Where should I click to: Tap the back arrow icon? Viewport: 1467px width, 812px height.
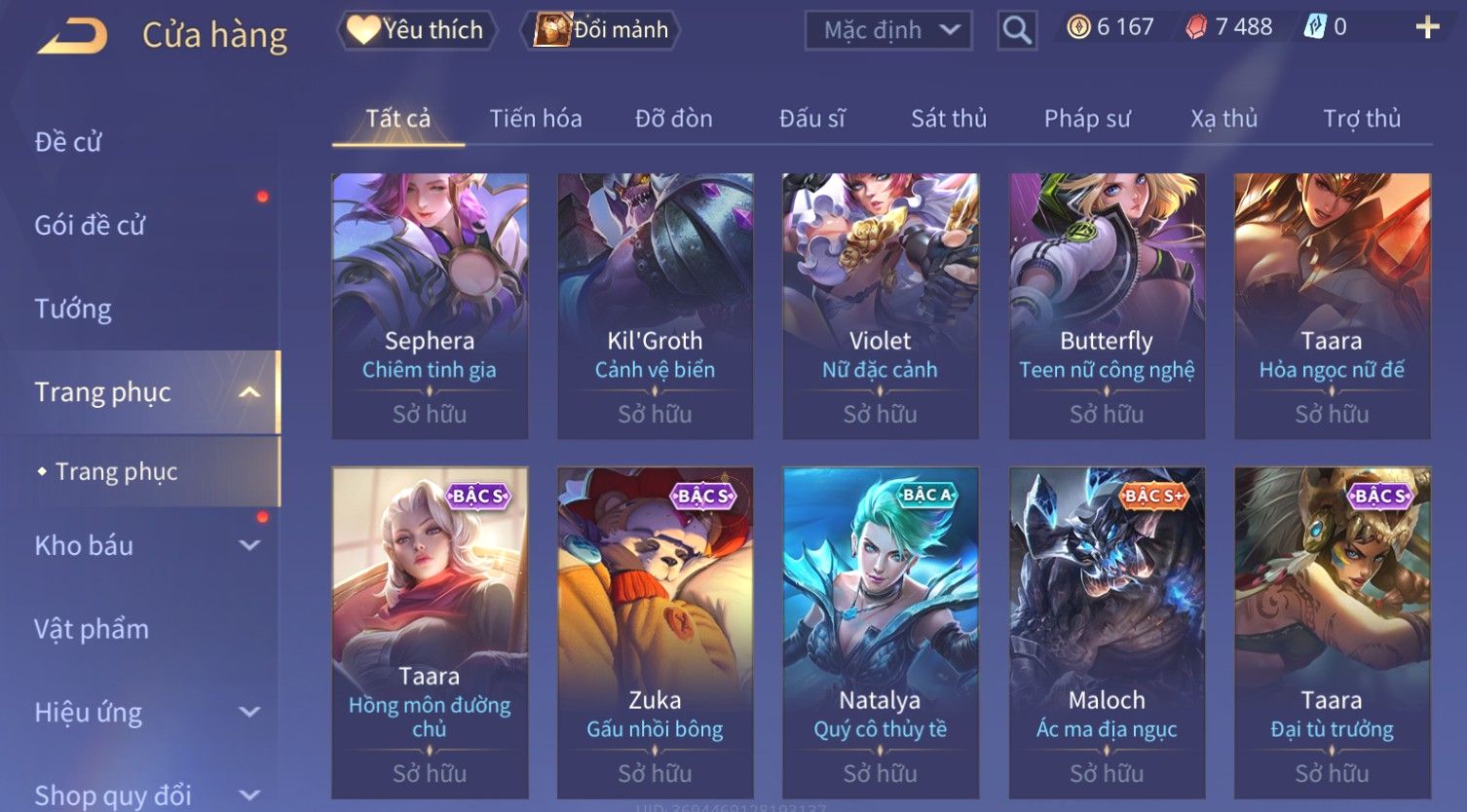pos(73,36)
